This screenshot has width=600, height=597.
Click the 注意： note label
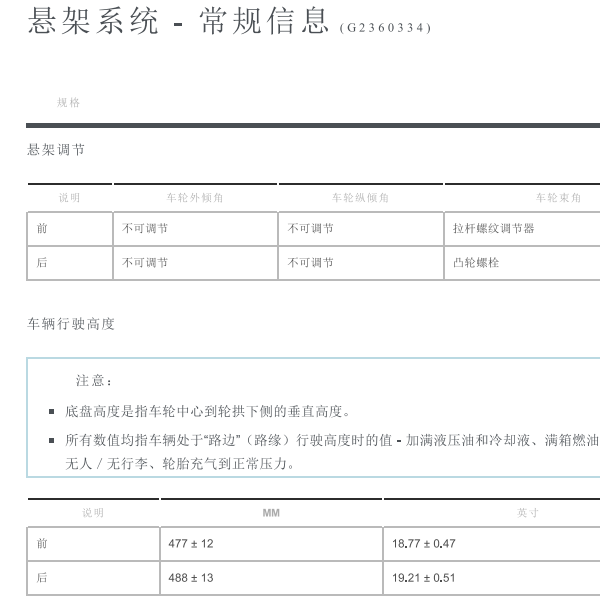click(x=94, y=381)
